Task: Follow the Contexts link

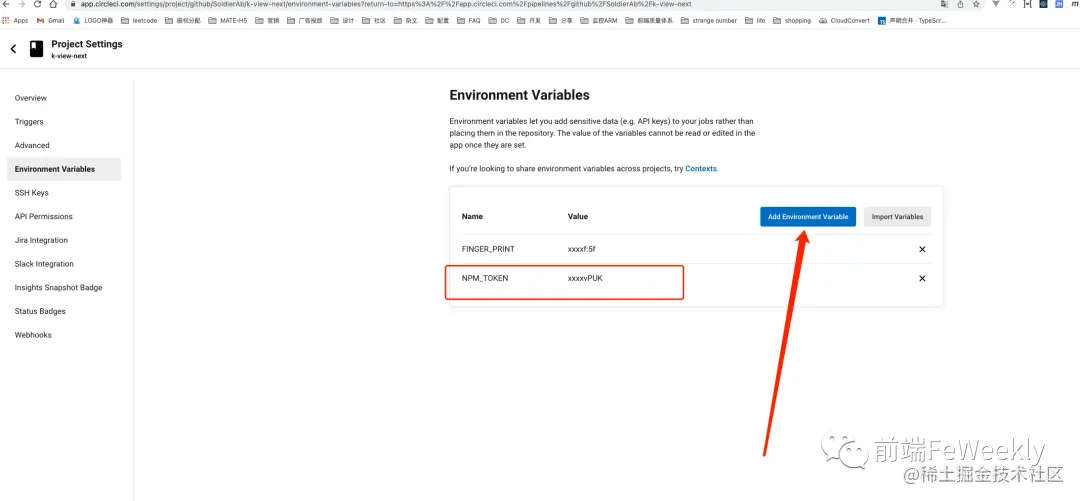Action: (701, 168)
